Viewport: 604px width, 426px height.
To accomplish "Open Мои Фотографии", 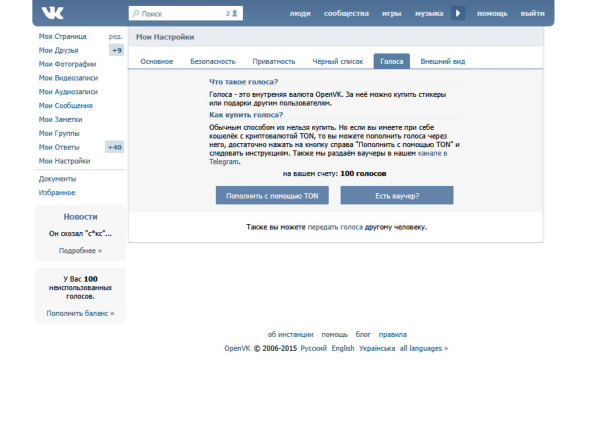I will [x=67, y=64].
